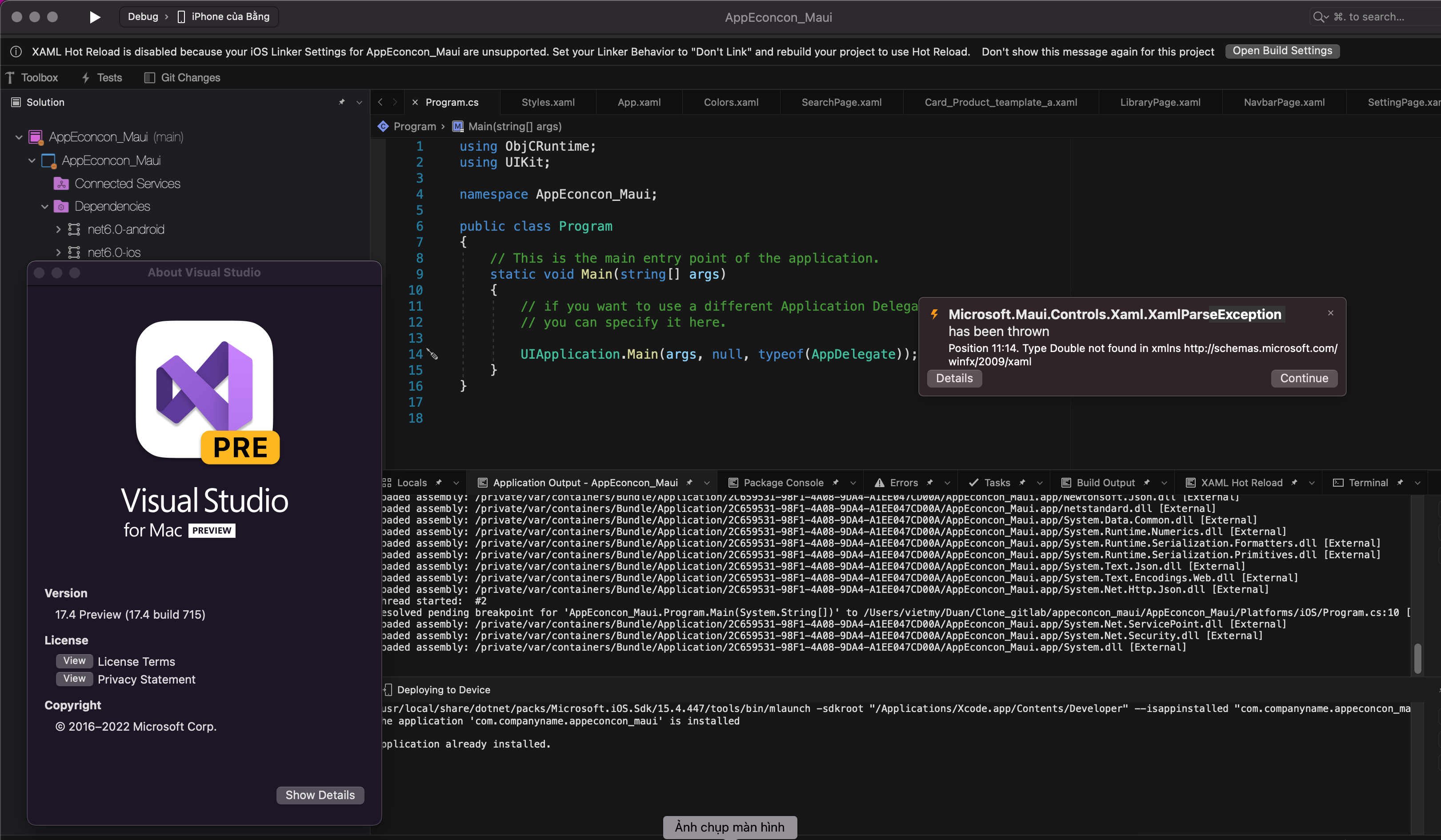Navigate back with editor left arrow
The image size is (1441, 840).
[380, 102]
